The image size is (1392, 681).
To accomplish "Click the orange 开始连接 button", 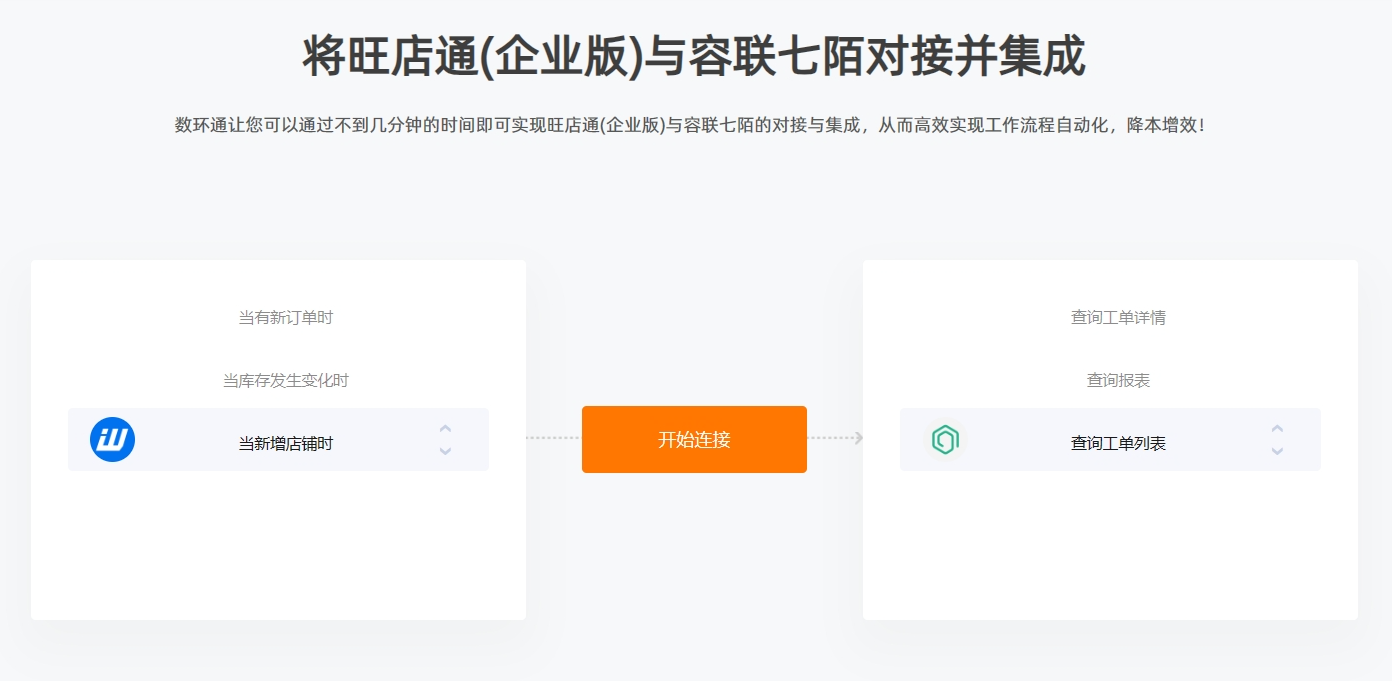I will coord(694,439).
